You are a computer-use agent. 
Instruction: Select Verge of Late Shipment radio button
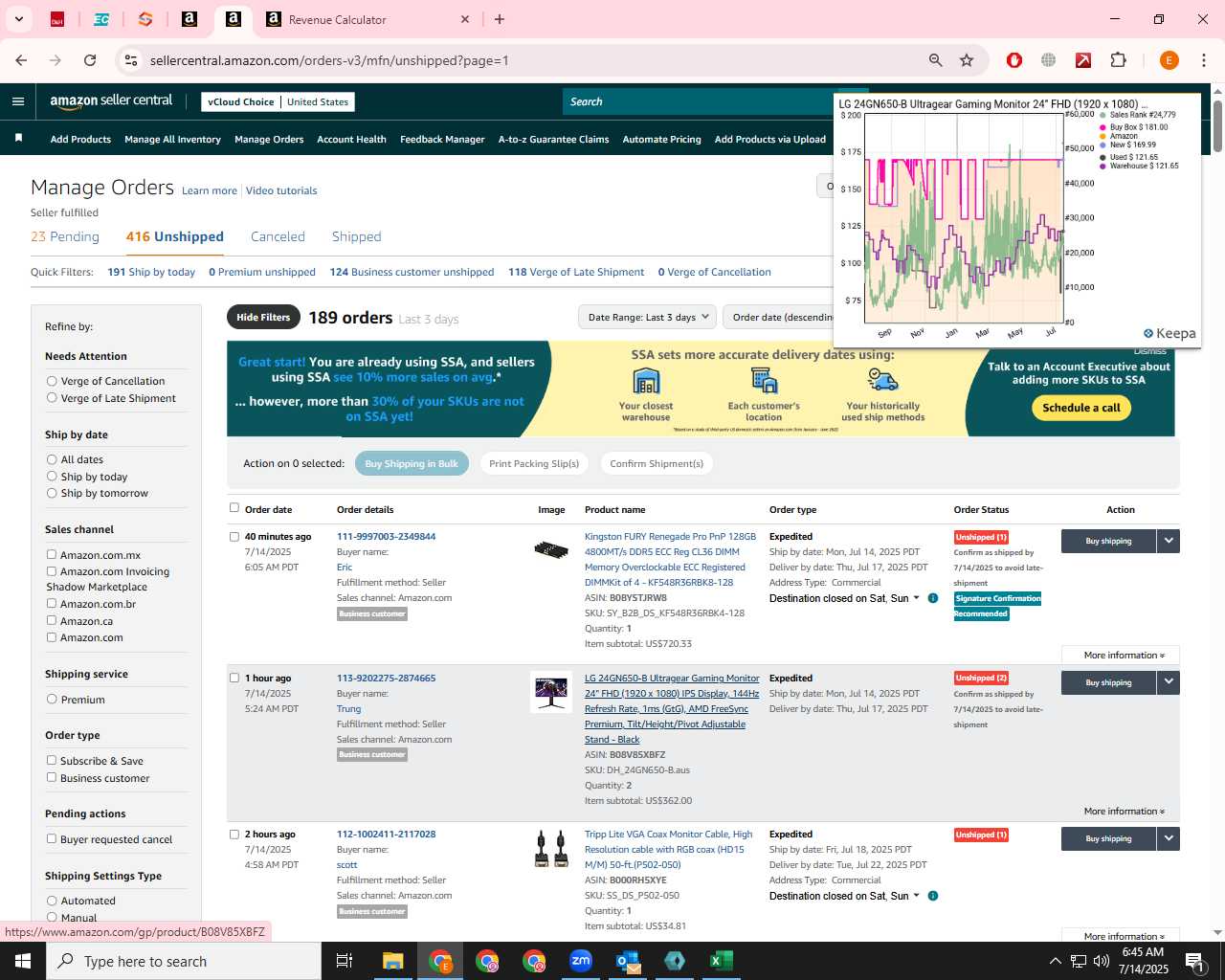point(52,398)
